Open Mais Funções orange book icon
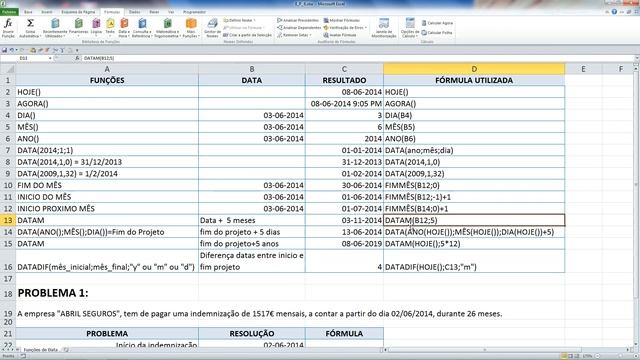The image size is (640, 360). pyautogui.click(x=191, y=28)
